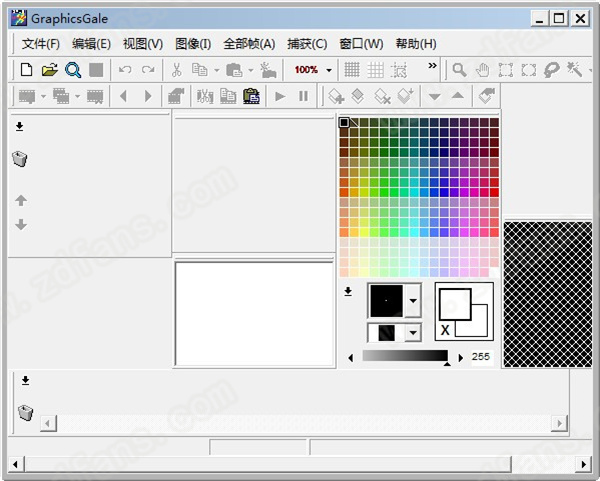Select the pure red palette swatch

coord(494,192)
